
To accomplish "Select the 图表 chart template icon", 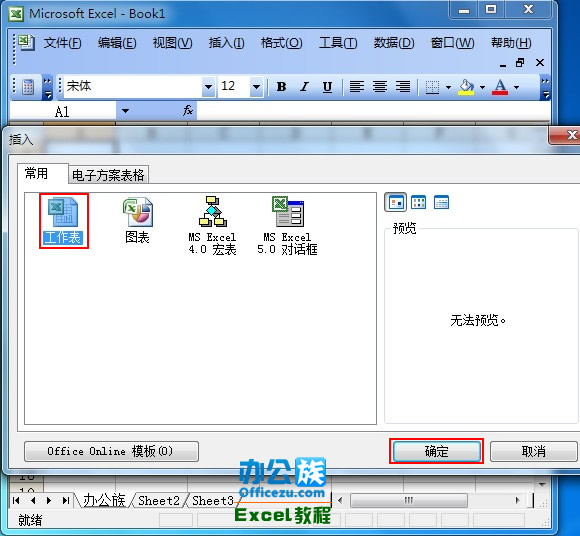I will (138, 220).
